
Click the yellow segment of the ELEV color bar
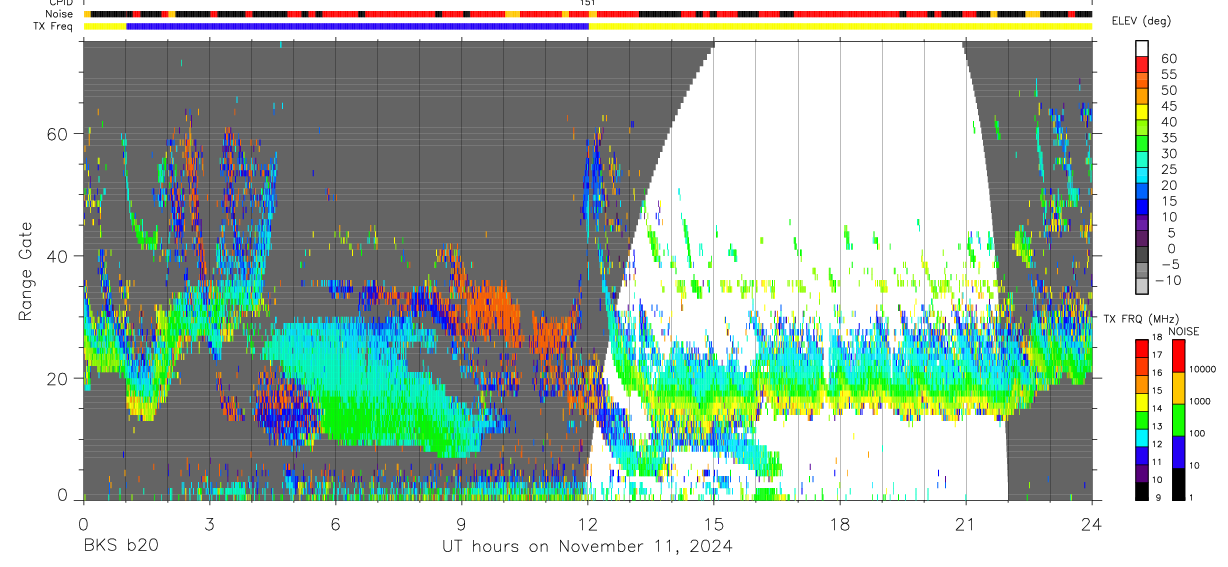tap(1143, 113)
